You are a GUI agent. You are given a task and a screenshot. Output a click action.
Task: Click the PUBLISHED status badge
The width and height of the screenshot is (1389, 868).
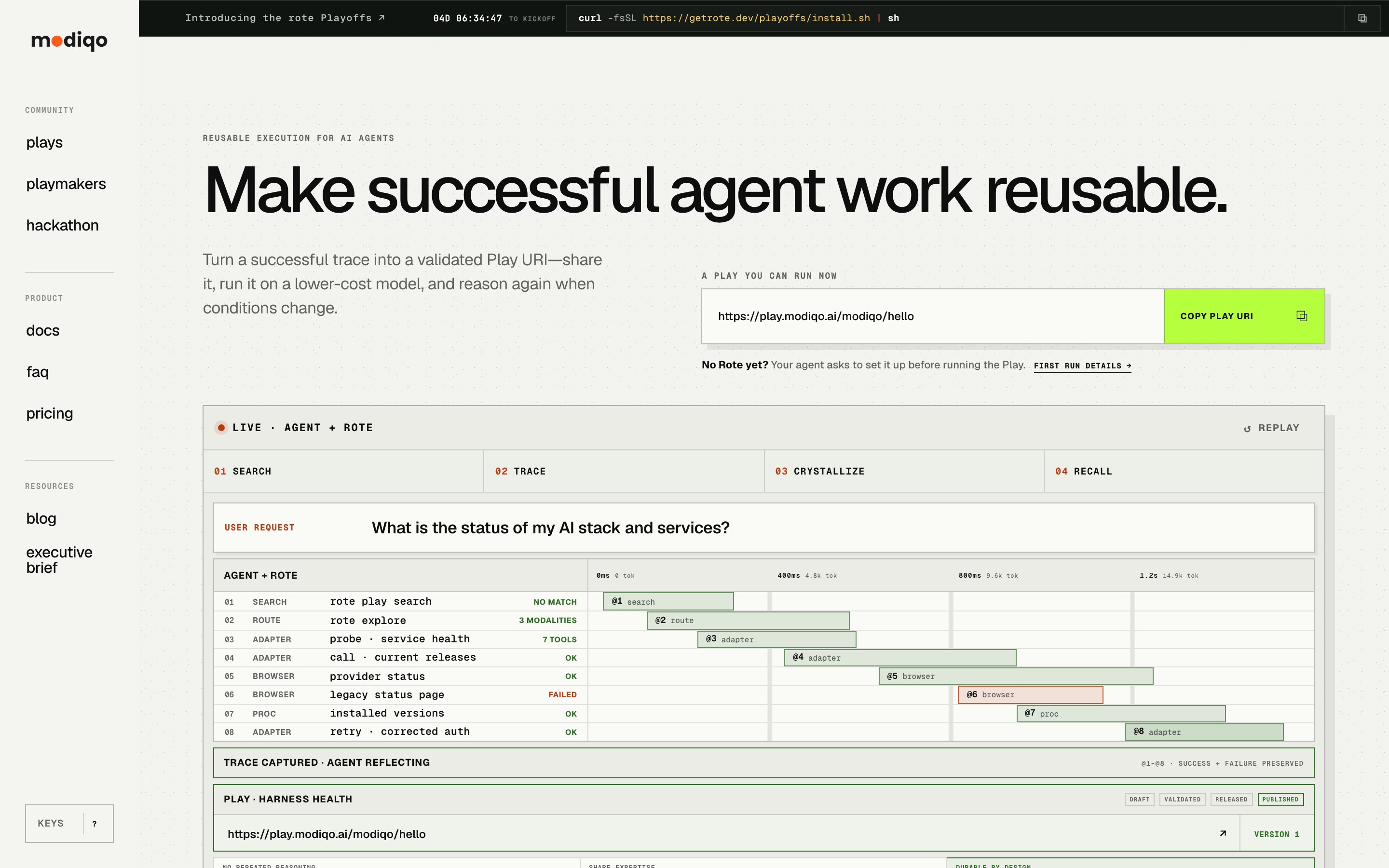pos(1280,799)
